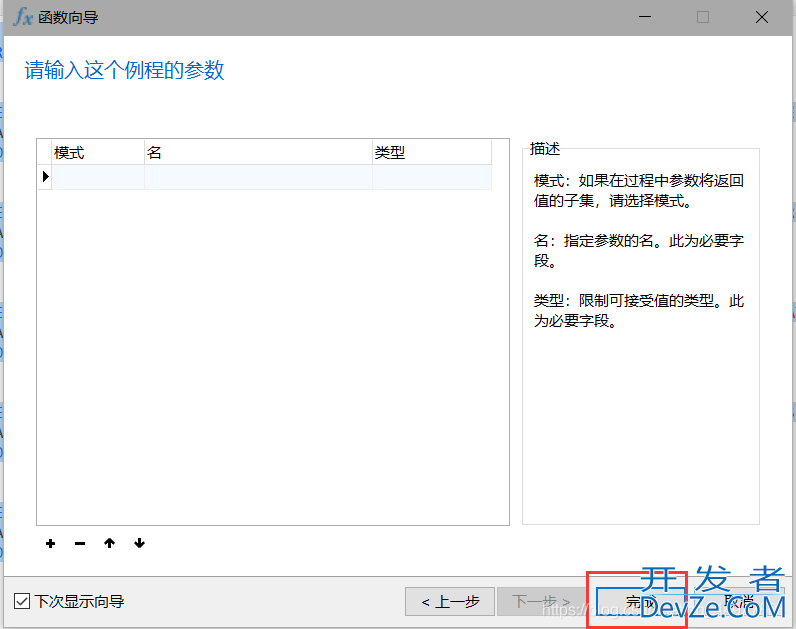The height and width of the screenshot is (629, 796).
Task: Select the 模式 column header
Action: tap(98, 152)
